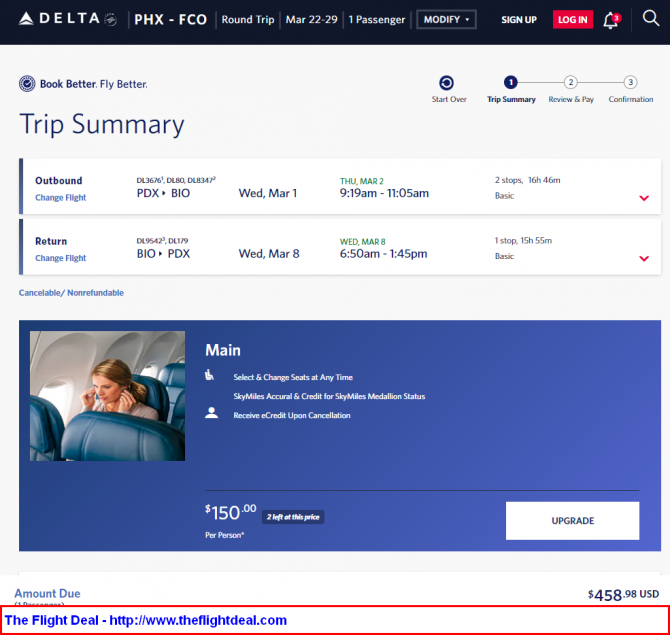This screenshot has height=635, width=670.
Task: Go to step 2 Review & Pay
Action: 570,83
